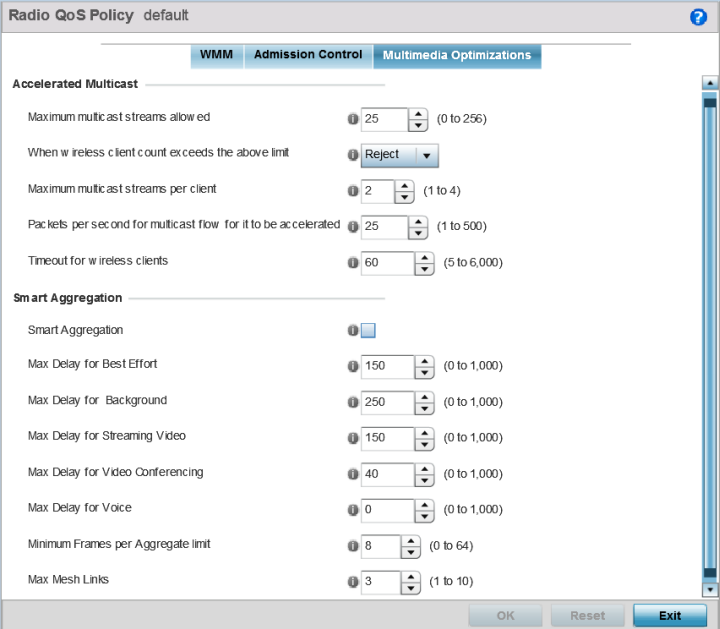720x629 pixels.
Task: Enable the Smart Aggregation checkbox
Action: tap(368, 330)
